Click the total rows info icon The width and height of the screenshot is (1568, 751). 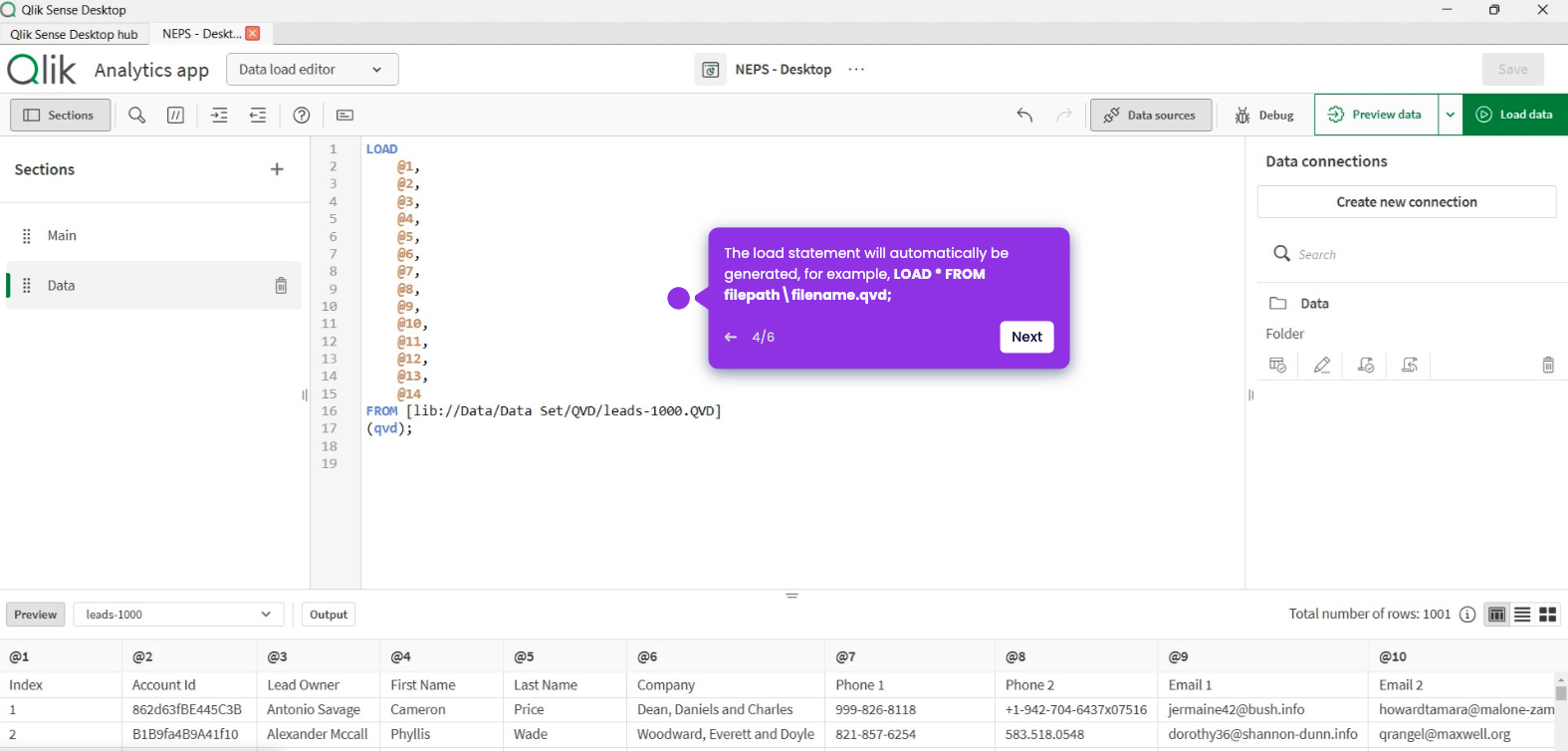pyautogui.click(x=1467, y=615)
